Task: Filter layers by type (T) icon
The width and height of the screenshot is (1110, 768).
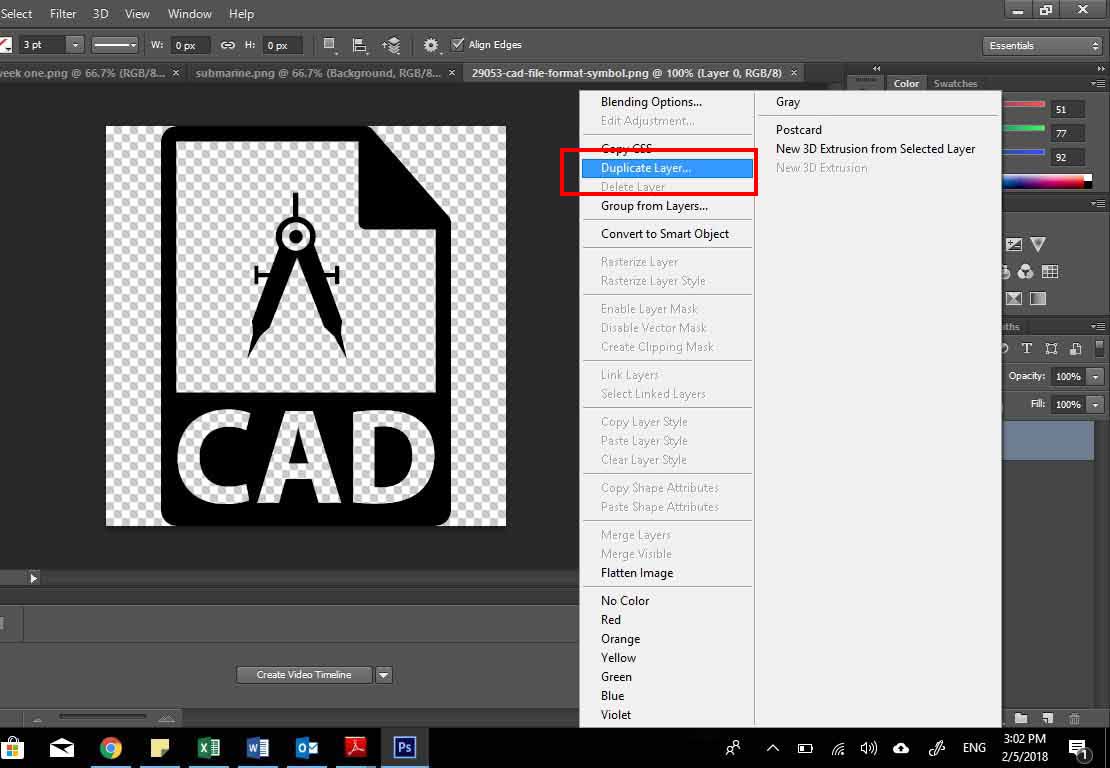Action: pos(1026,348)
